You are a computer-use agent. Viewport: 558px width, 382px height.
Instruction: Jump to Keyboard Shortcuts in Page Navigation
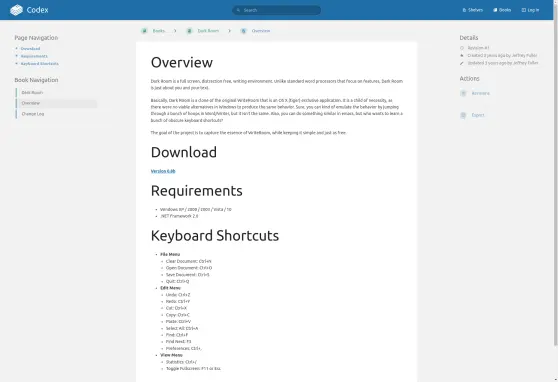coord(40,63)
